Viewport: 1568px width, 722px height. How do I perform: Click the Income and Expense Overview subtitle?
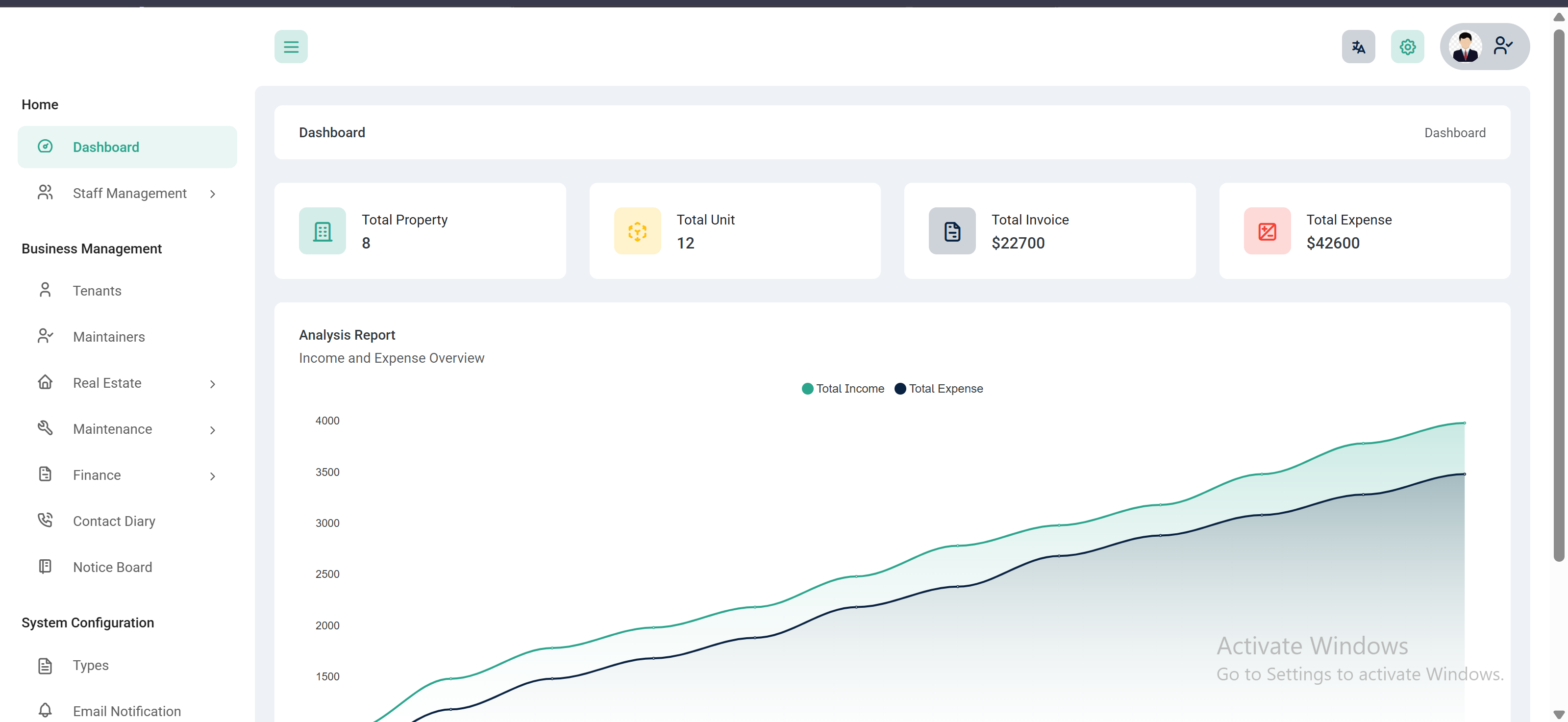(x=392, y=358)
